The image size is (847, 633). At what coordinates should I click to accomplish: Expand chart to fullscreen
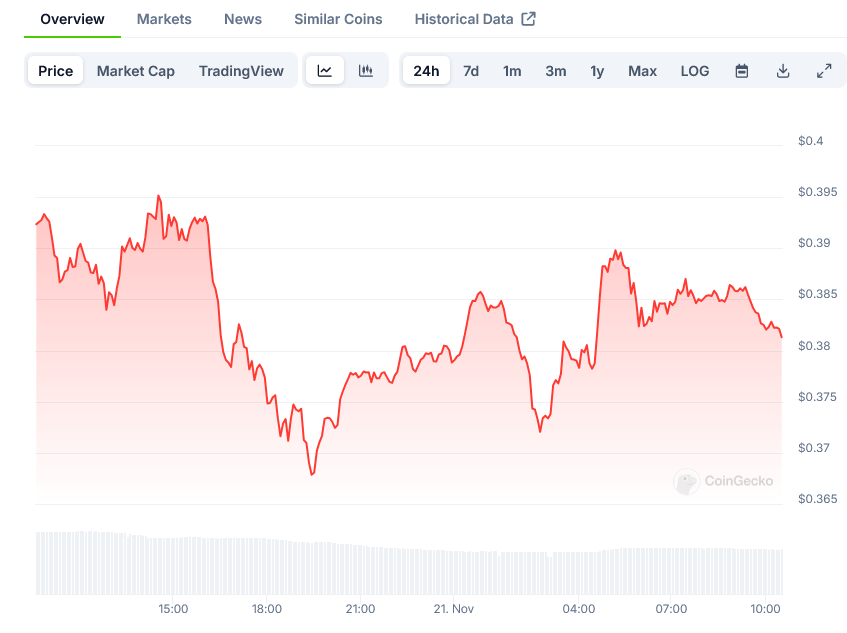pos(824,71)
